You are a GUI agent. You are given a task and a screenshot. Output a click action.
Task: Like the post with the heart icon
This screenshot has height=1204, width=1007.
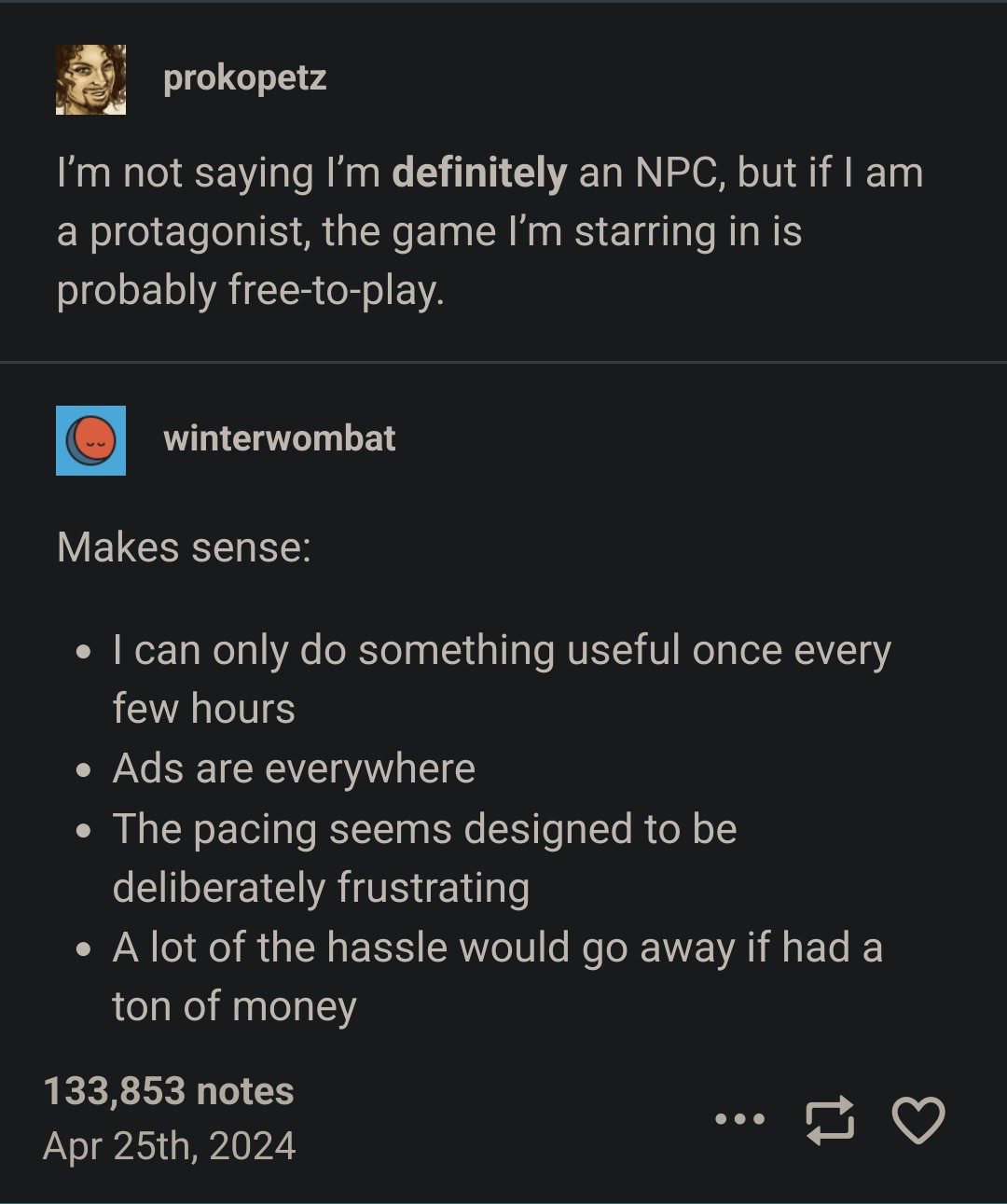(x=918, y=1119)
